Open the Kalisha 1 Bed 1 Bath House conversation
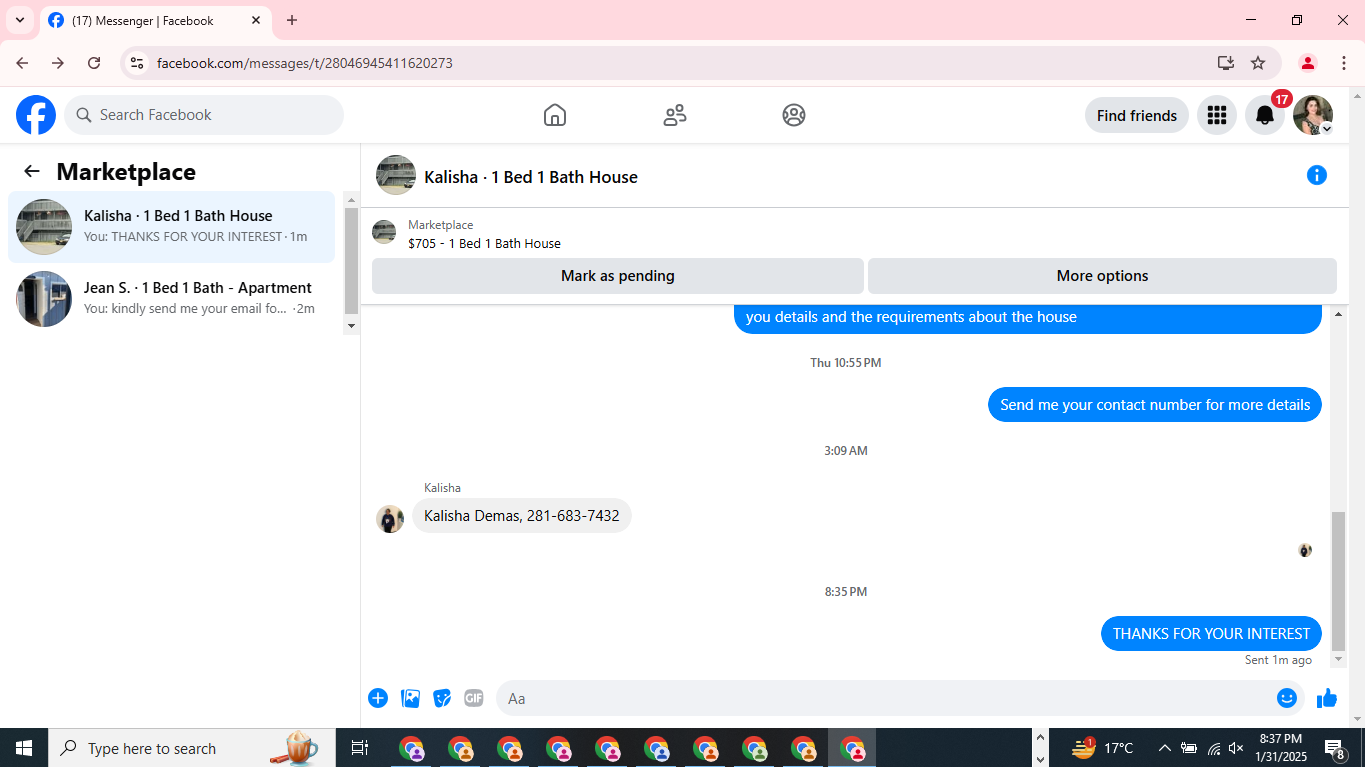Viewport: 1365px width, 767px height. tap(172, 227)
